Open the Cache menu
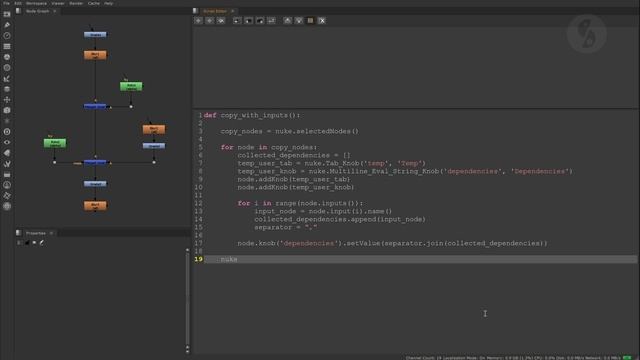 coord(94,3)
